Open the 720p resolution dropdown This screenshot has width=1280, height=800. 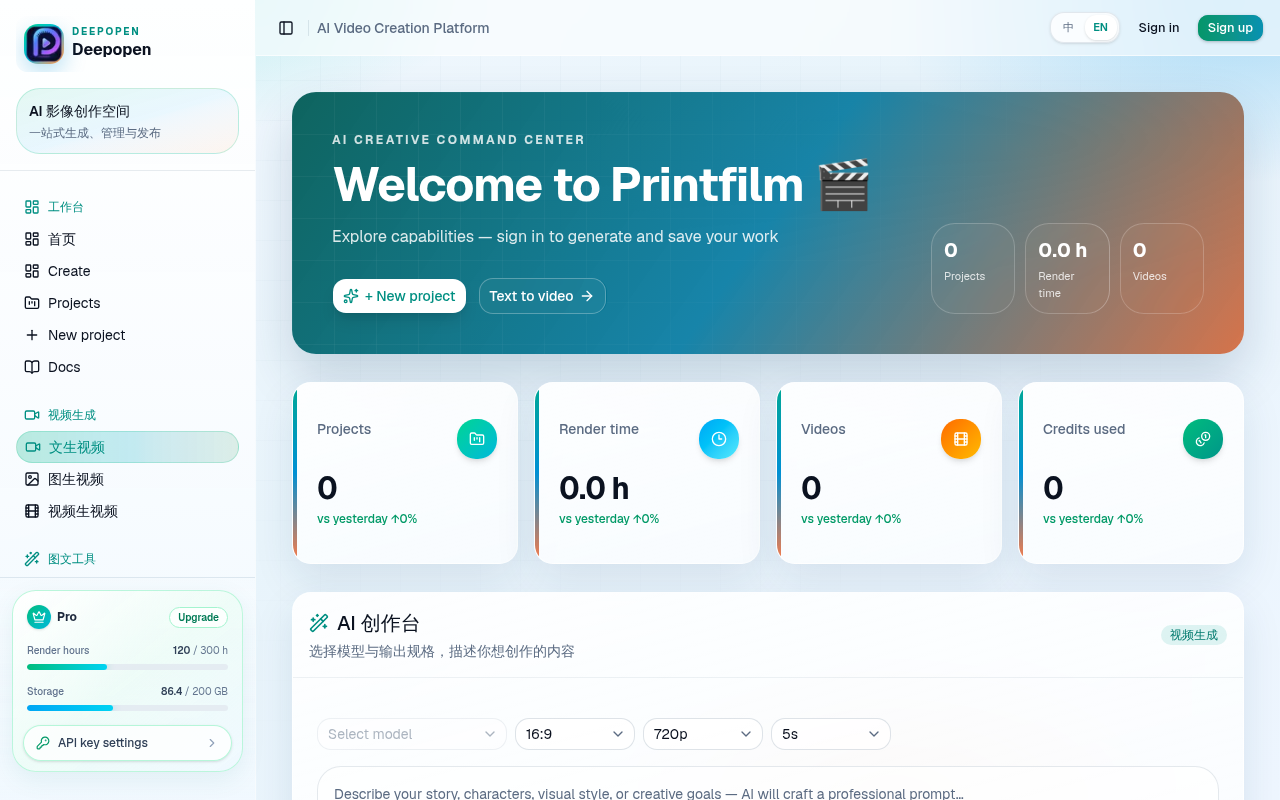tap(703, 734)
